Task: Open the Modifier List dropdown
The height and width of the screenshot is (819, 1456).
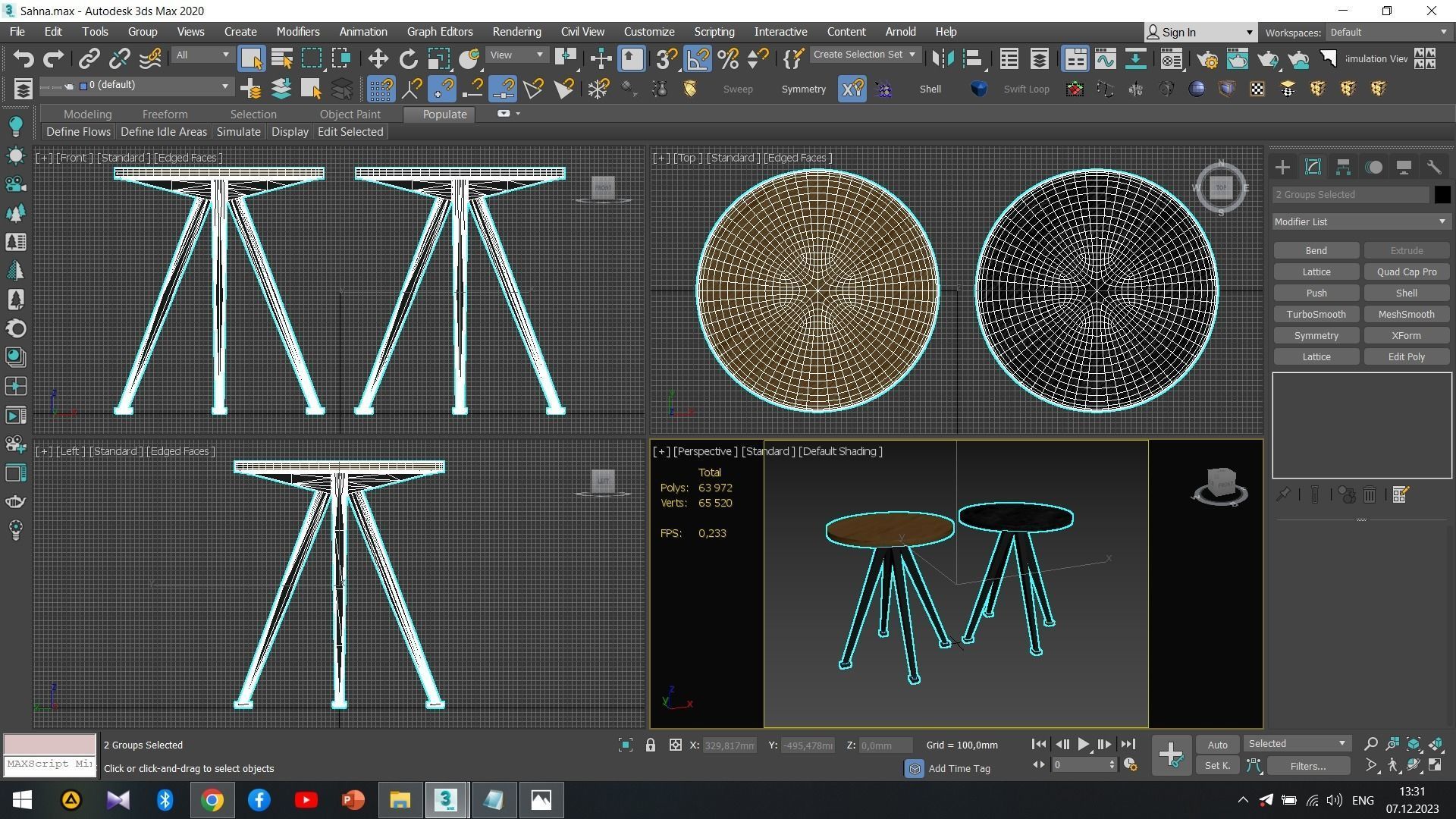Action: pyautogui.click(x=1360, y=221)
